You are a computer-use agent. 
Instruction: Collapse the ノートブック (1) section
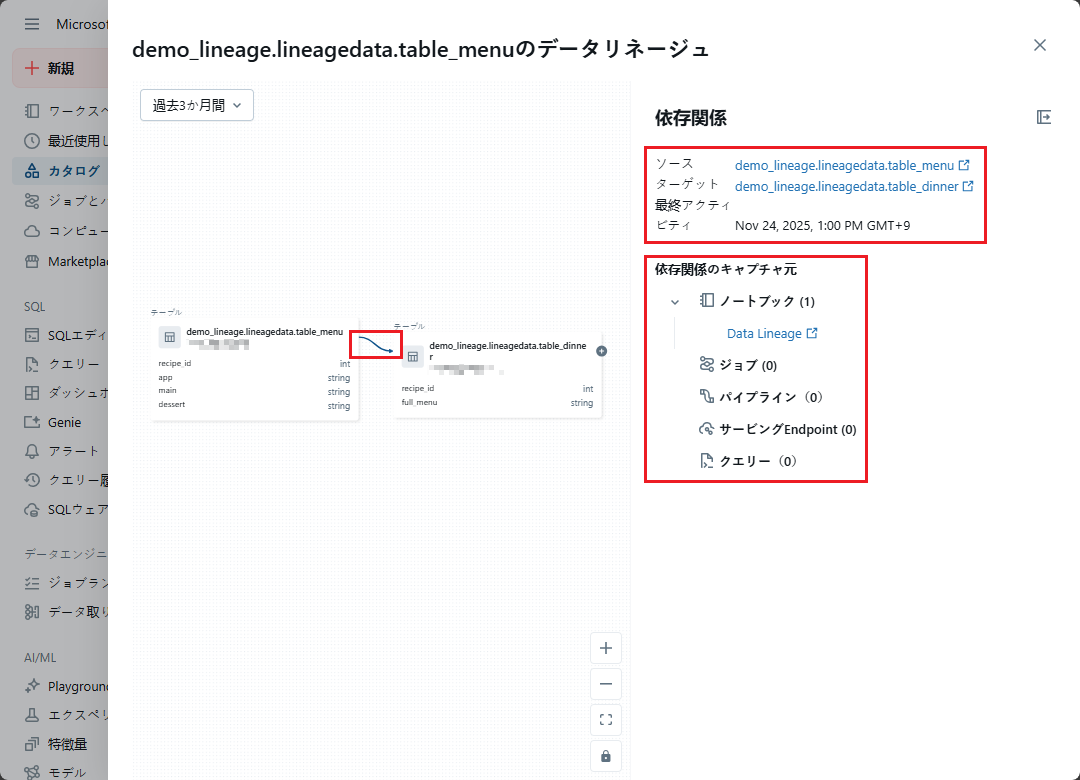coord(675,301)
